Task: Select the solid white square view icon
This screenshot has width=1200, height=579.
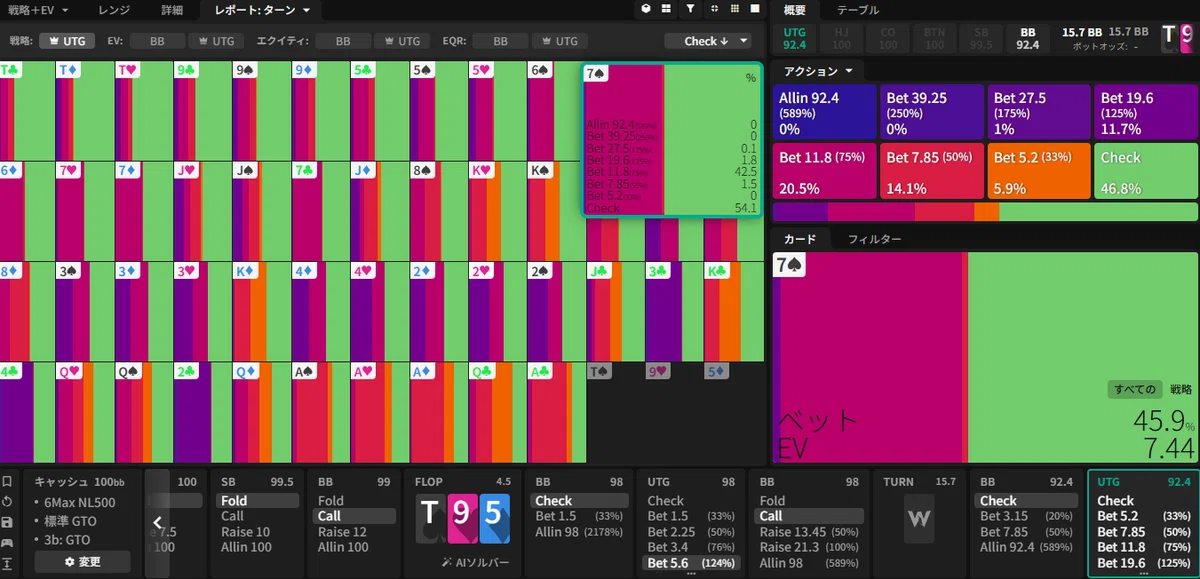Action: pyautogui.click(x=757, y=9)
